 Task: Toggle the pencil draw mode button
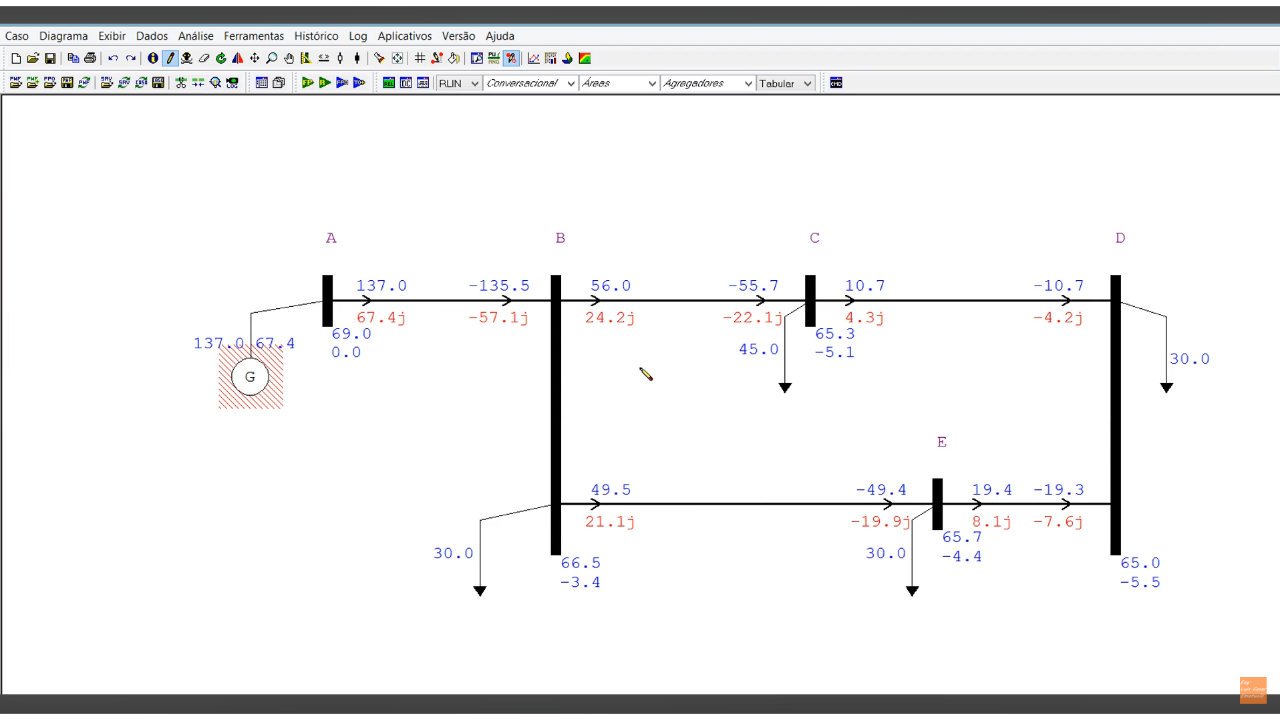(x=170, y=59)
